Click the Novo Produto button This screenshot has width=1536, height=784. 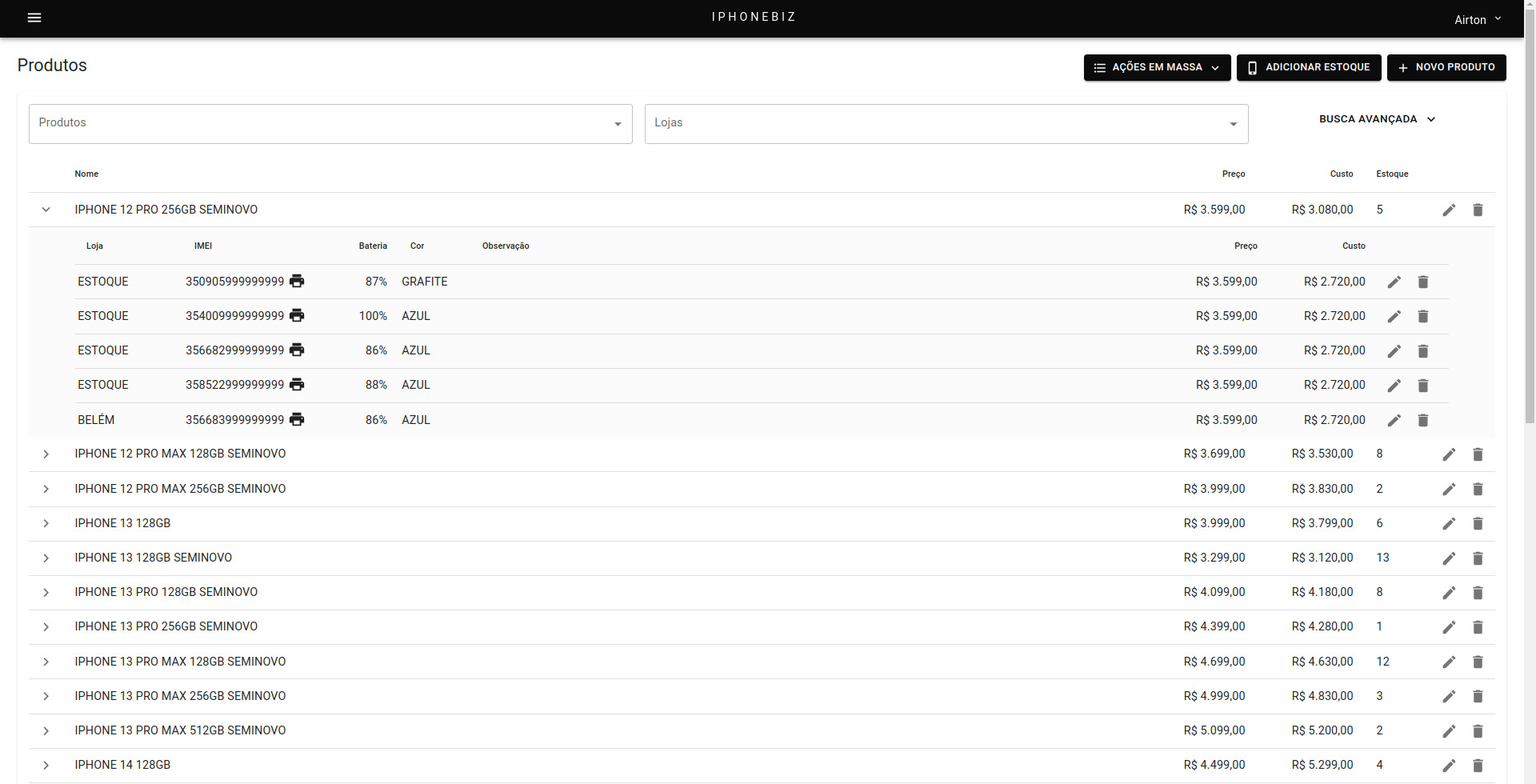[x=1446, y=67]
